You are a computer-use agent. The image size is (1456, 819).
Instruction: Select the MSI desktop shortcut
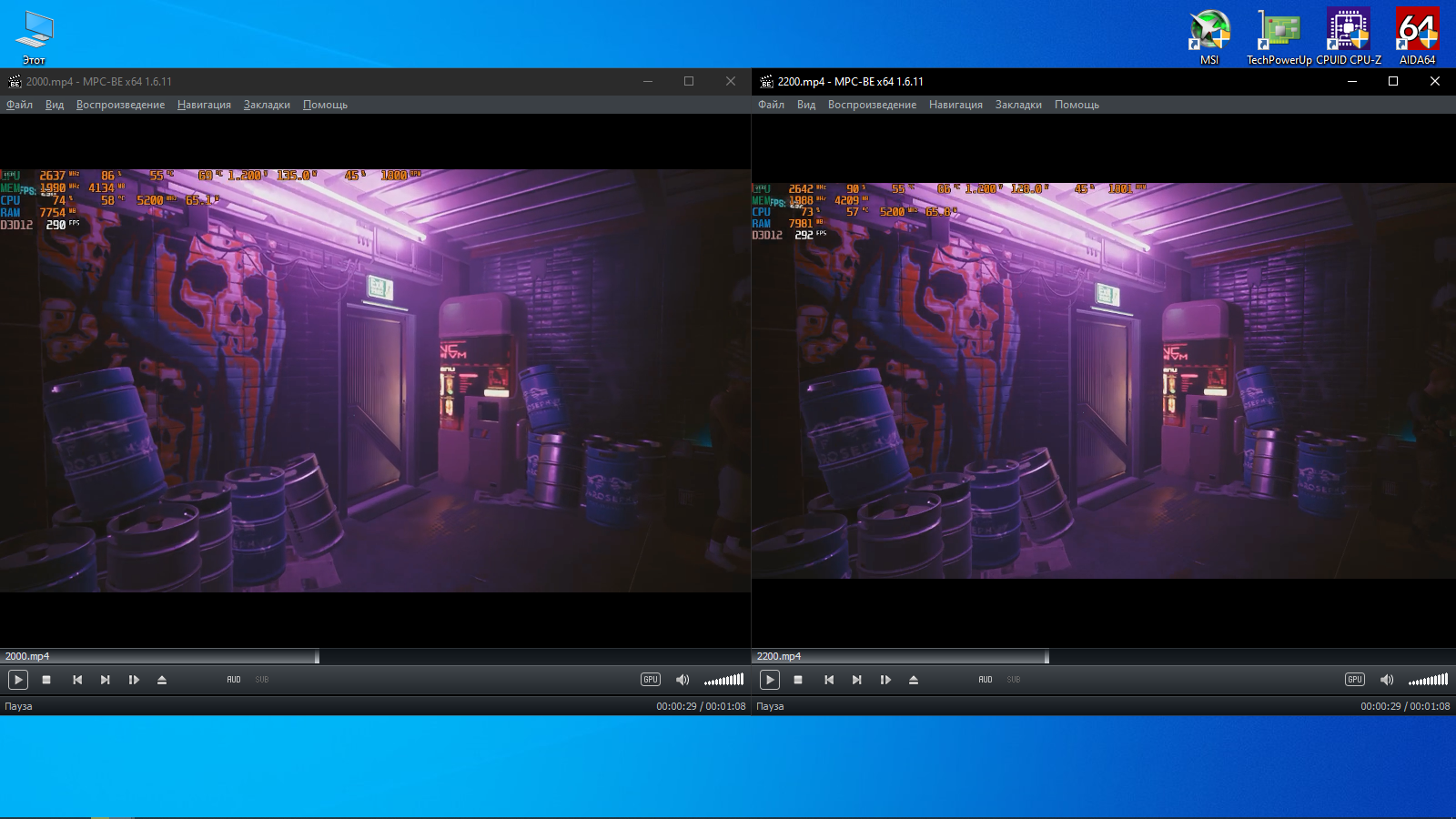(1209, 36)
